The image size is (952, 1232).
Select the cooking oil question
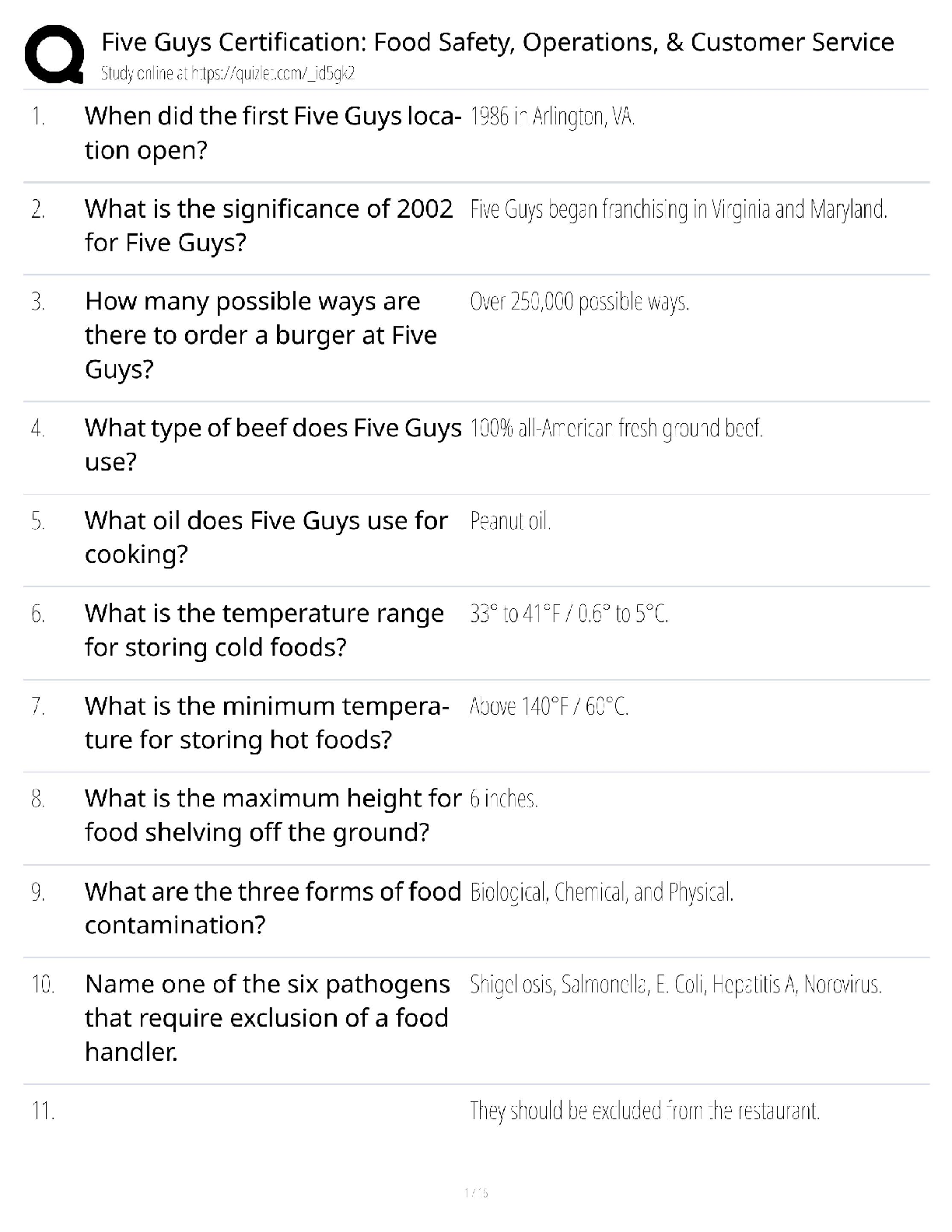[x=266, y=537]
